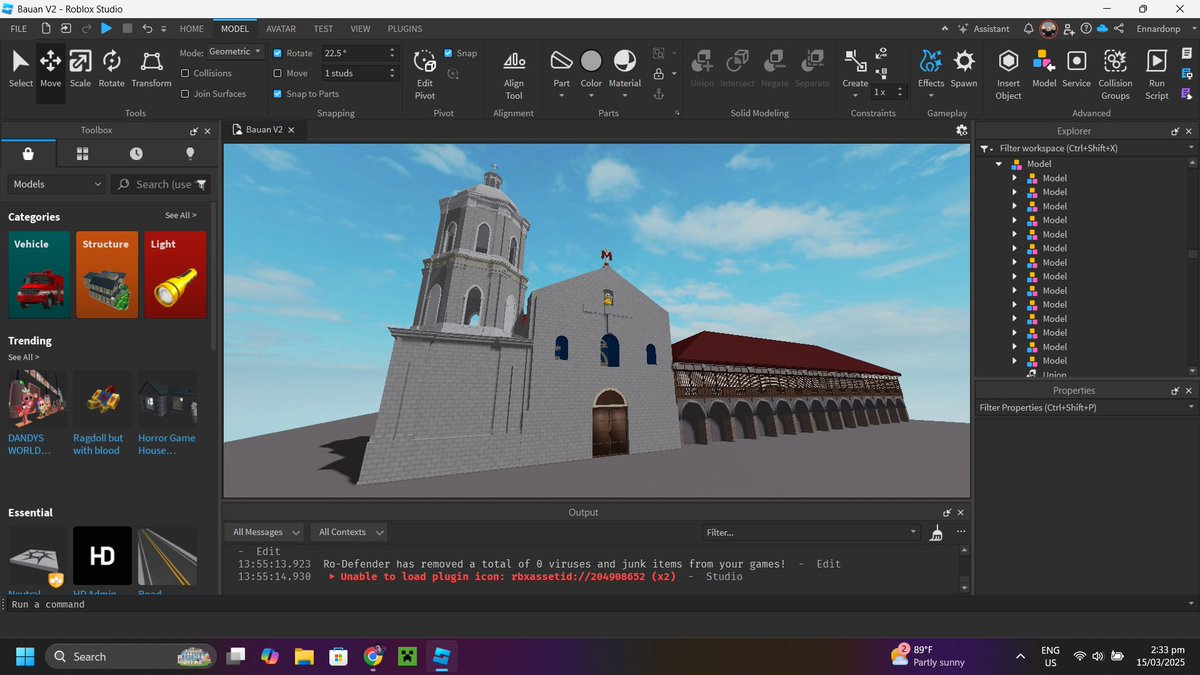Screen dimensions: 1200x675
Task: Browse the Vehicle category card
Action: 39,275
